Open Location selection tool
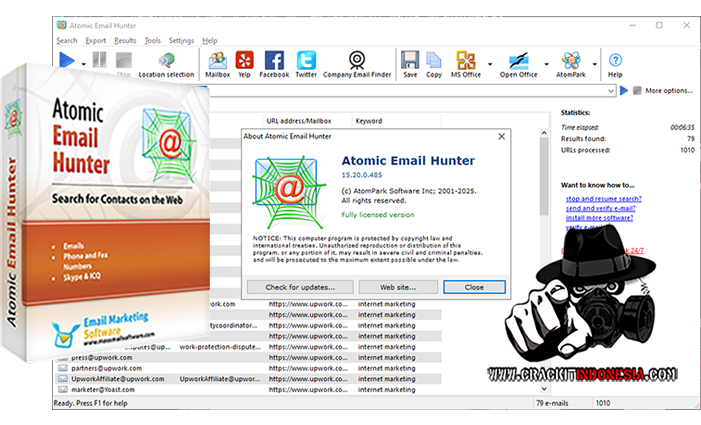Viewport: 701px width, 425px height. click(166, 65)
